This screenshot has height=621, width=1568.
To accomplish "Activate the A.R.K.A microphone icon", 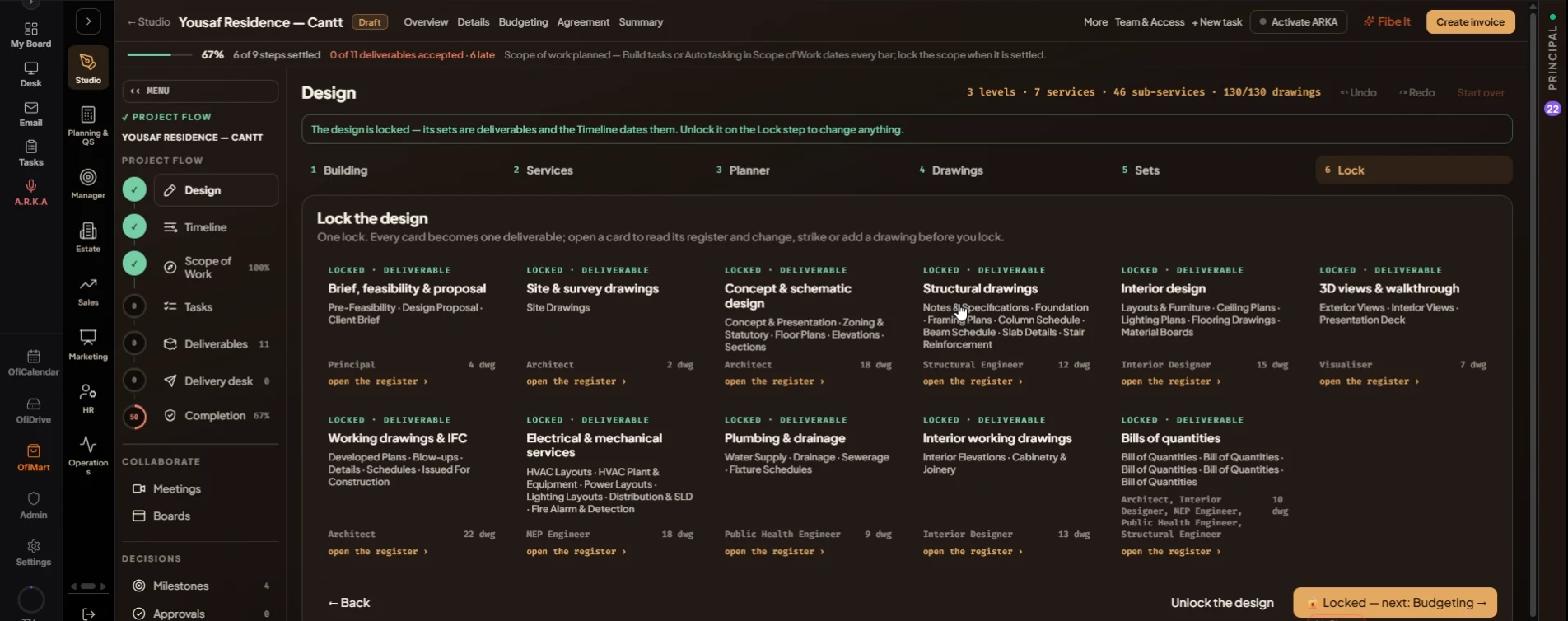I will pyautogui.click(x=30, y=193).
